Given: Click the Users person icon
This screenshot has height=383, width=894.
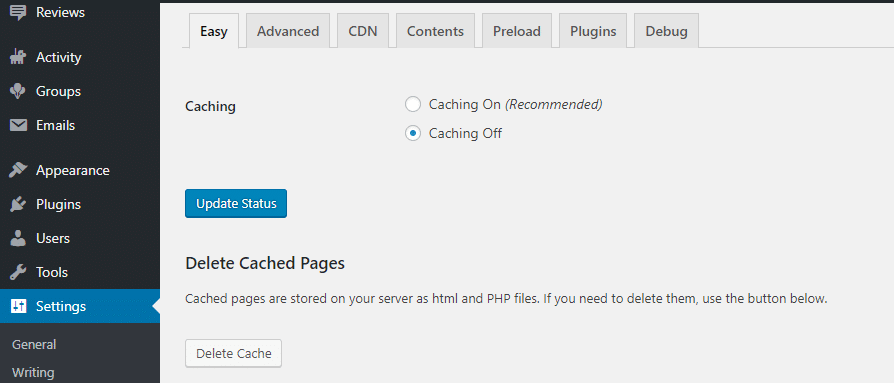Looking at the screenshot, I should [x=18, y=238].
